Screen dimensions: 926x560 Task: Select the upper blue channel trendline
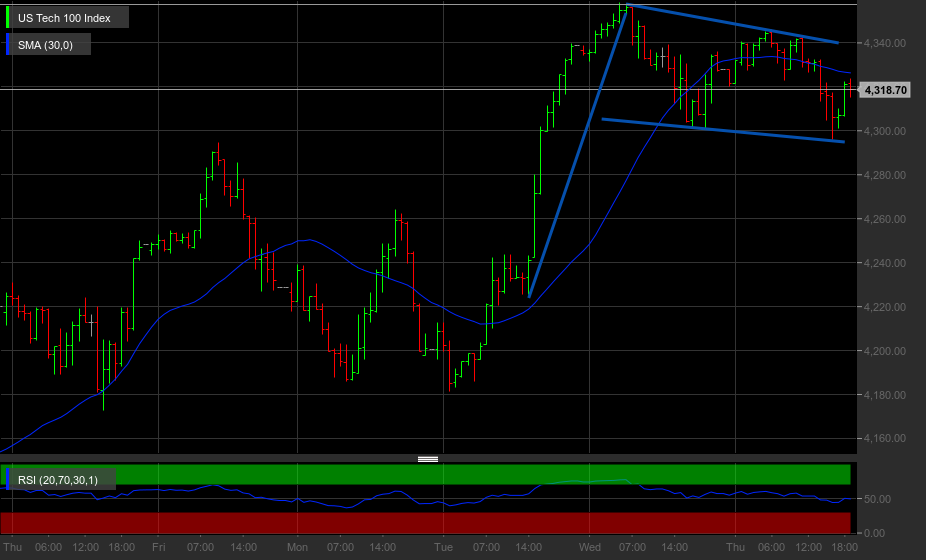coord(732,24)
